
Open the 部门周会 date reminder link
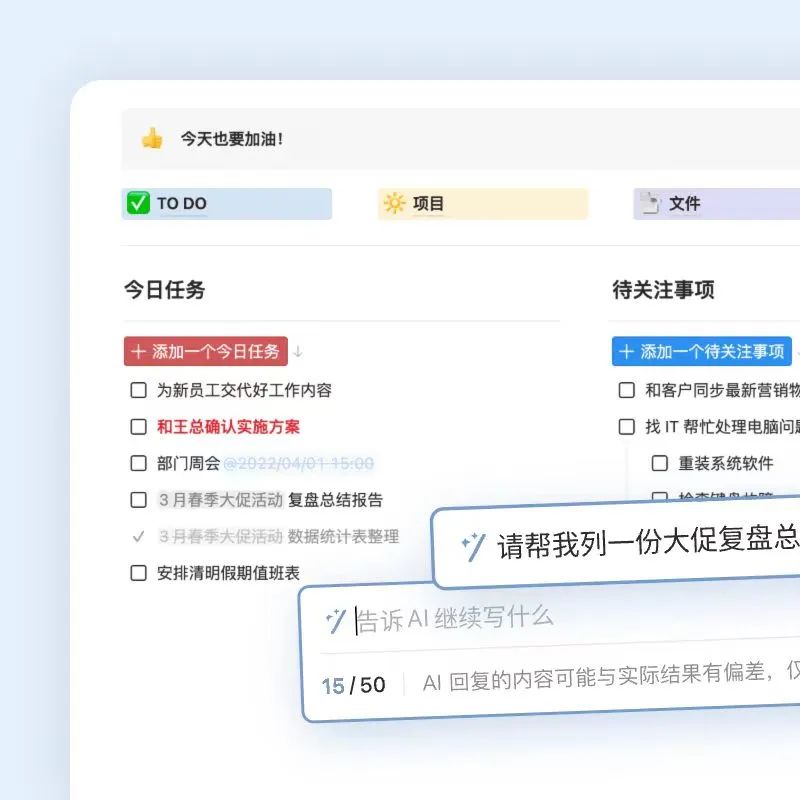(298, 464)
